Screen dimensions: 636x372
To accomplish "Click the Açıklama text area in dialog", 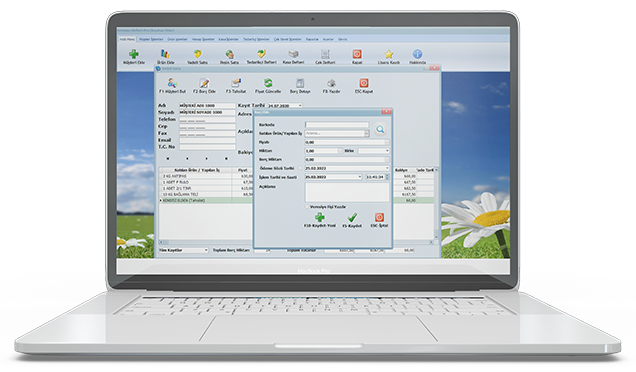I will click(x=347, y=192).
